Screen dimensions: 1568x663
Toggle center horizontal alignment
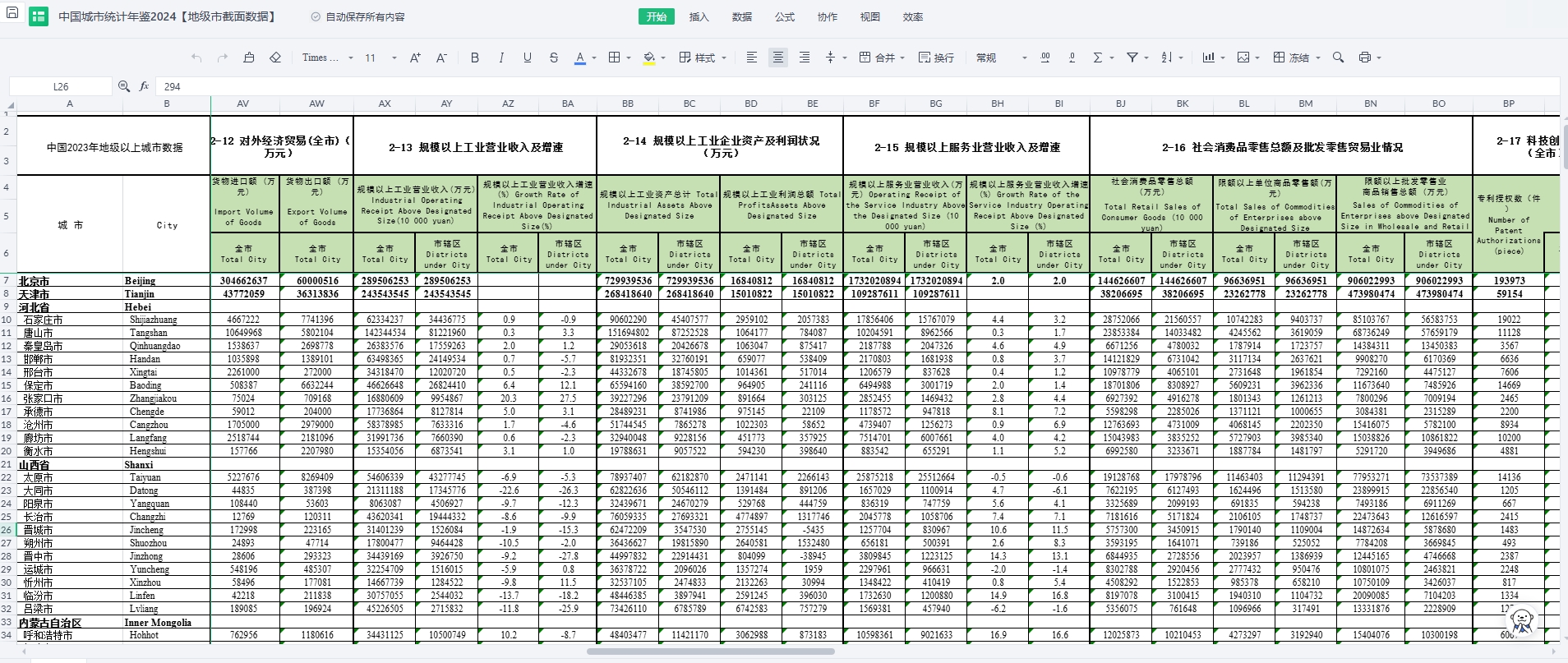[x=778, y=58]
